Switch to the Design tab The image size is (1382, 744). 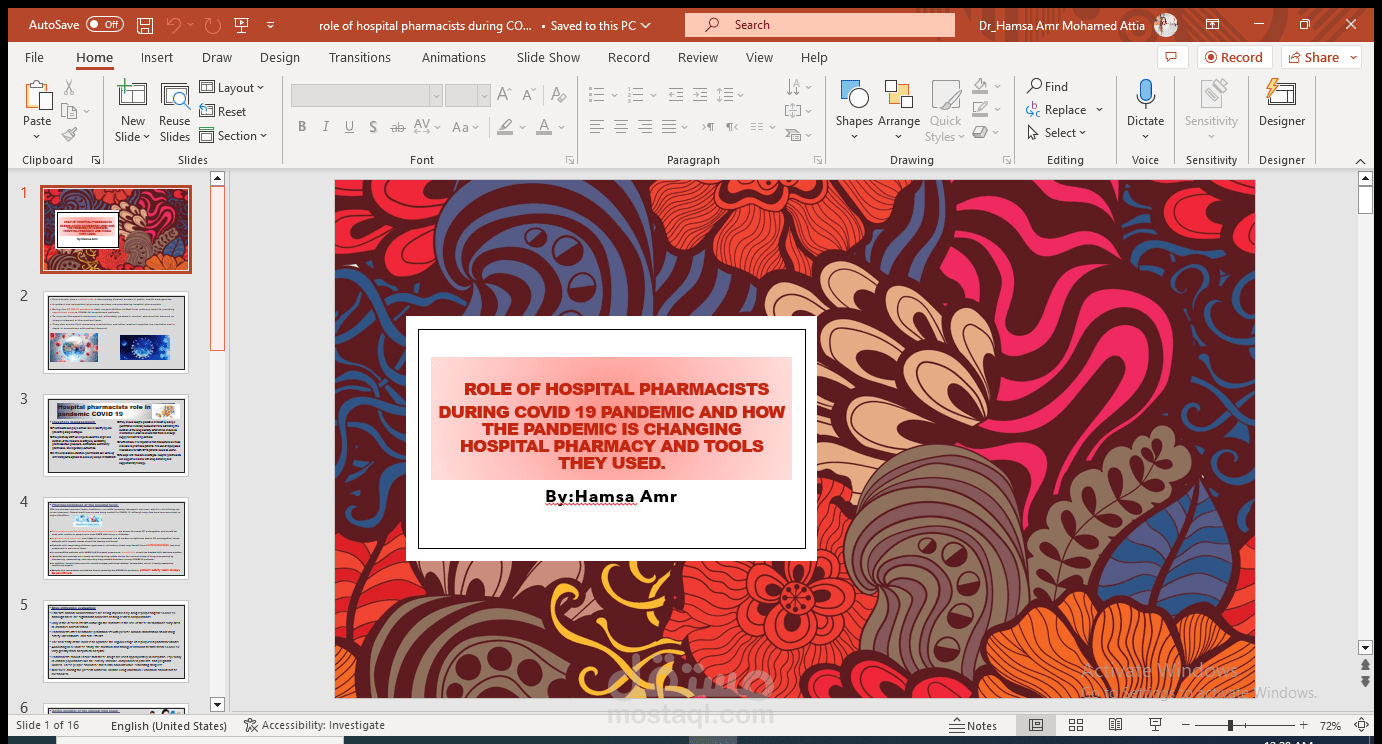click(x=280, y=57)
